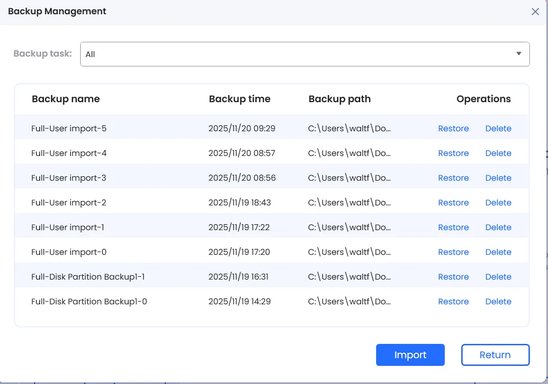Select the Full-User import-1 name
Screen dimensions: 548x384
(68, 227)
